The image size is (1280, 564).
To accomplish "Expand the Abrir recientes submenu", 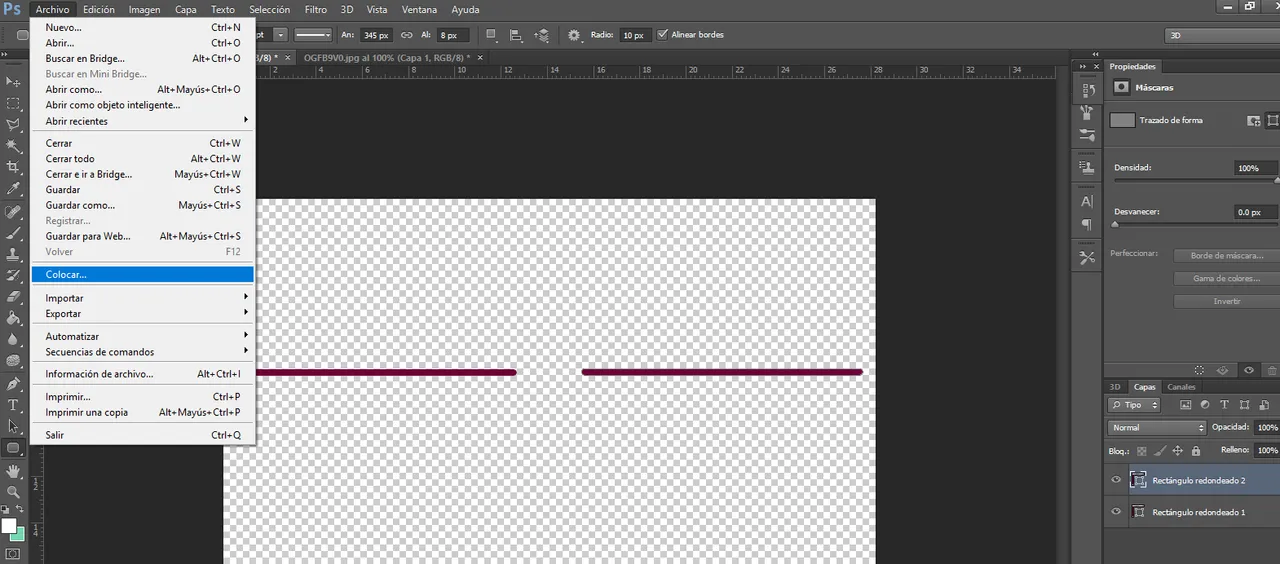I will tap(142, 121).
